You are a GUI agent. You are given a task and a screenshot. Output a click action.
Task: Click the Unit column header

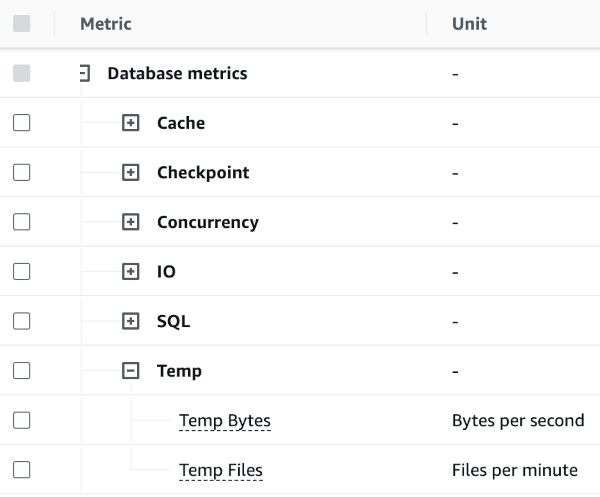470,24
